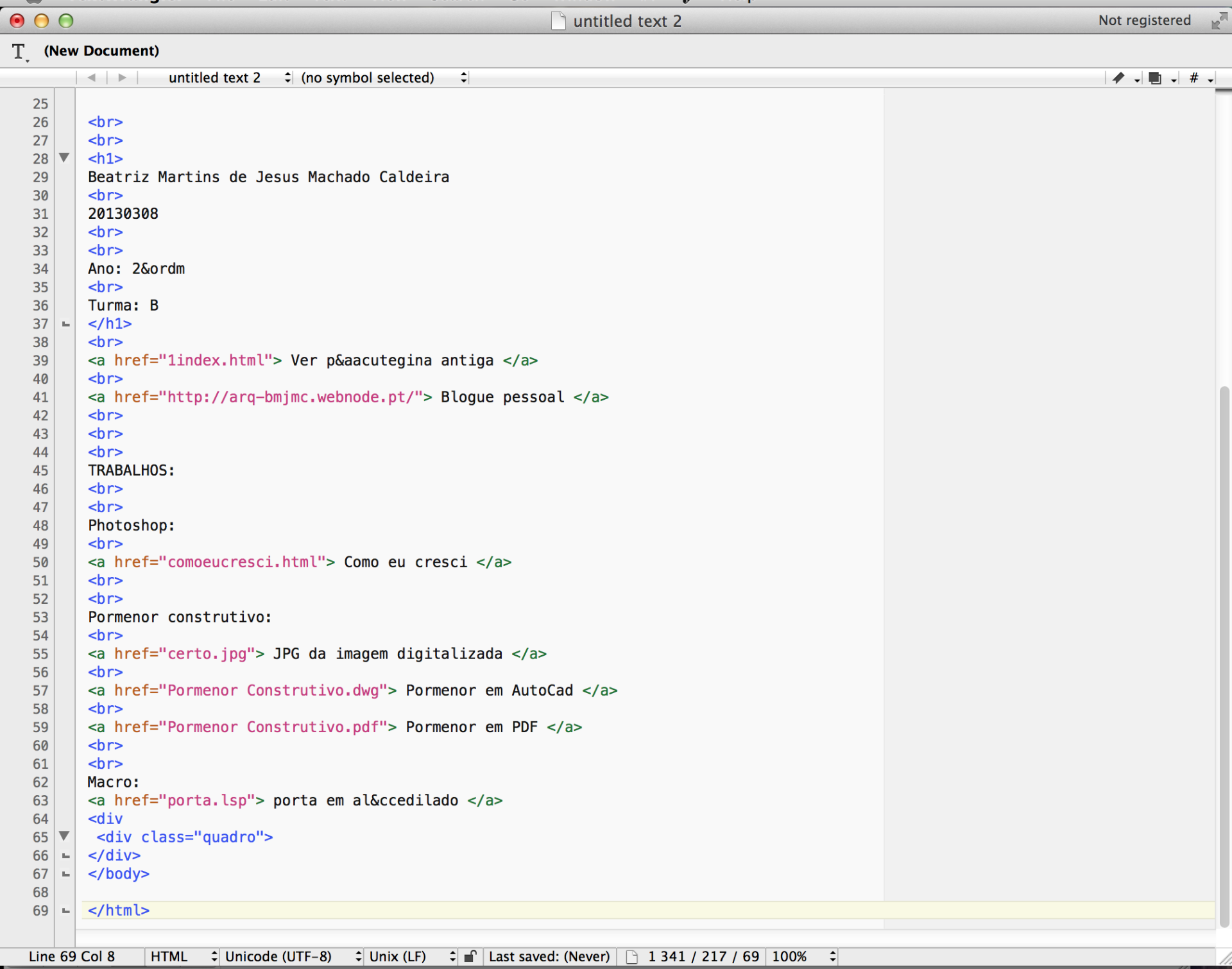Viewport: 1232px width, 969px height.
Task: Open the 100% zoom dropdown
Action: pyautogui.click(x=803, y=956)
